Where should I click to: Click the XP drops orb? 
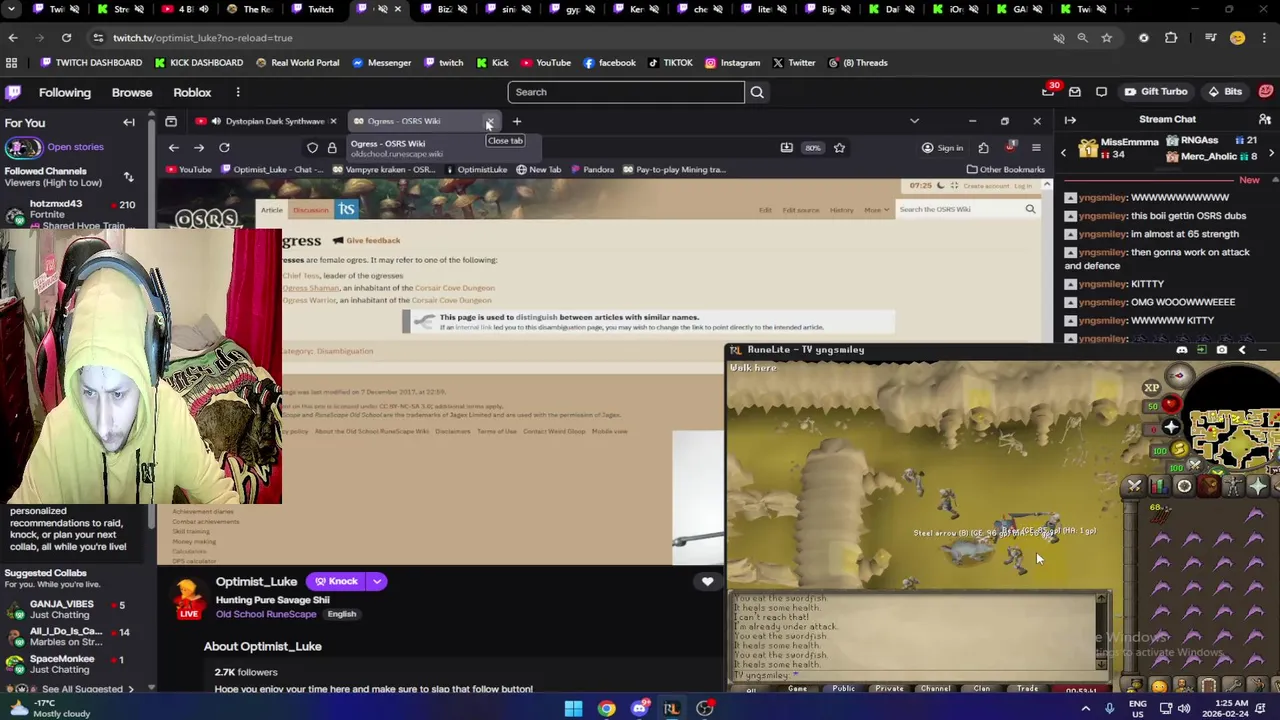coord(1151,388)
